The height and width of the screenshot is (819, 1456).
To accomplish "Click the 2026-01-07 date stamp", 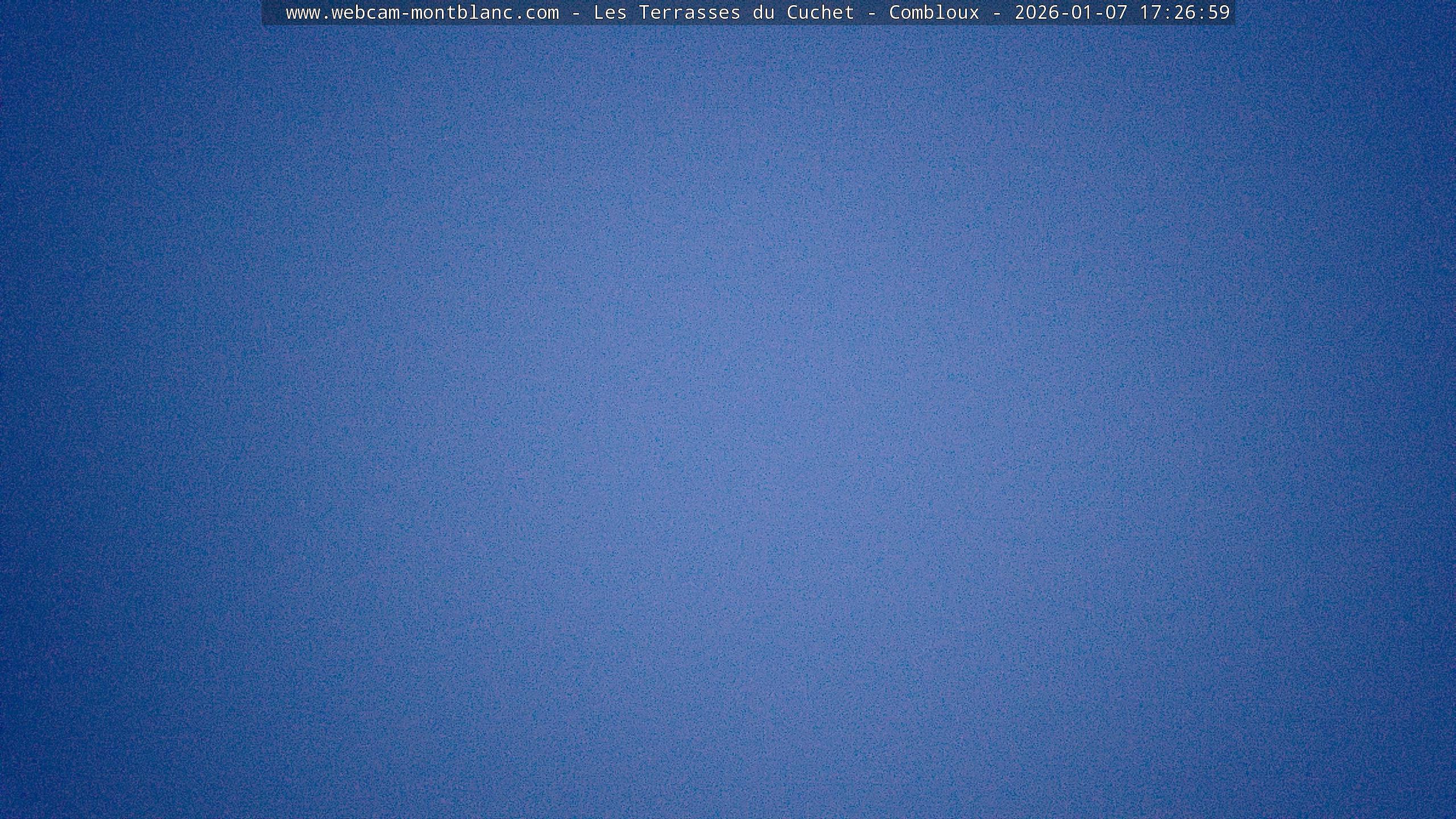I will pyautogui.click(x=1071, y=13).
